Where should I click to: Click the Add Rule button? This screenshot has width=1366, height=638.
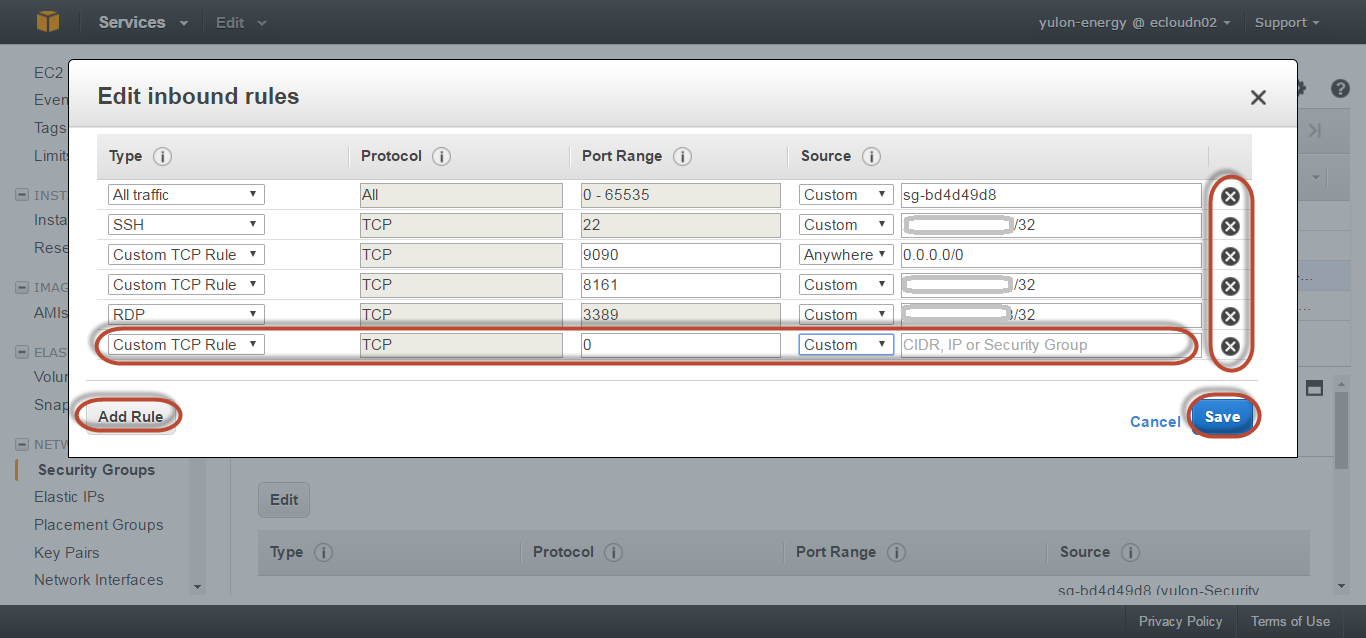[130, 416]
